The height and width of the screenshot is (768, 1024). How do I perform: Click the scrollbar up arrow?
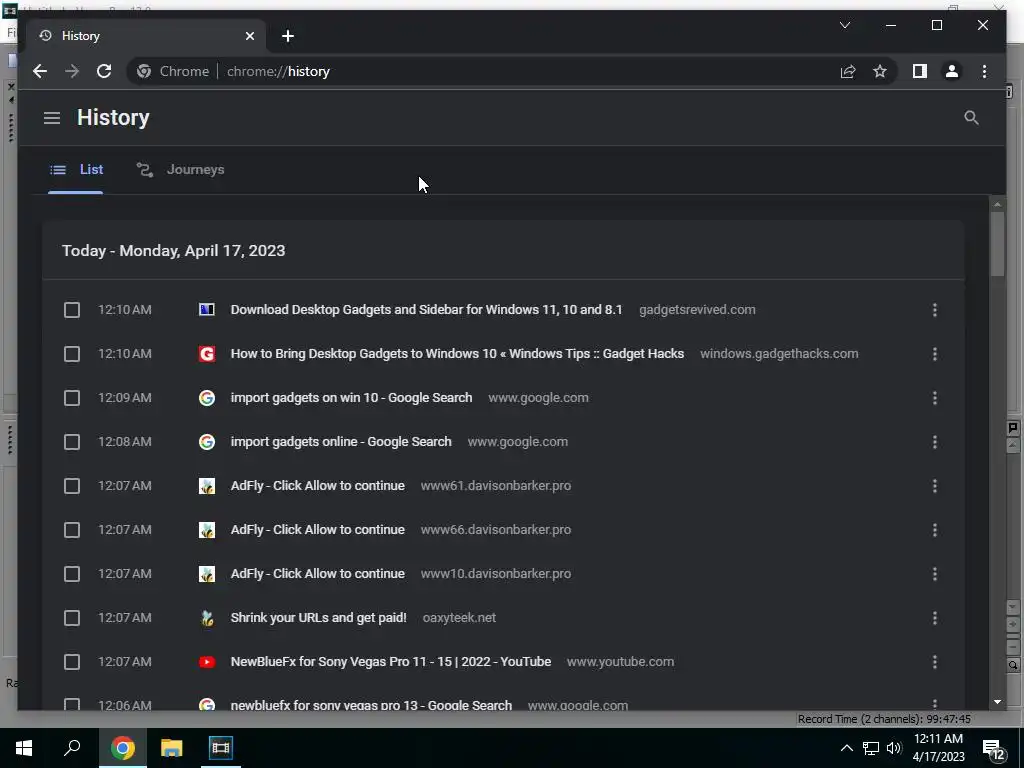(x=997, y=204)
